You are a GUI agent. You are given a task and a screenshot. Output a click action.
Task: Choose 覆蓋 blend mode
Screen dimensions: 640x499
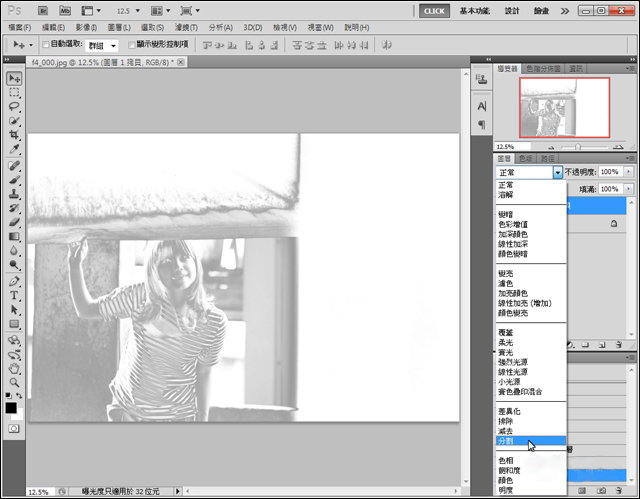(x=506, y=333)
